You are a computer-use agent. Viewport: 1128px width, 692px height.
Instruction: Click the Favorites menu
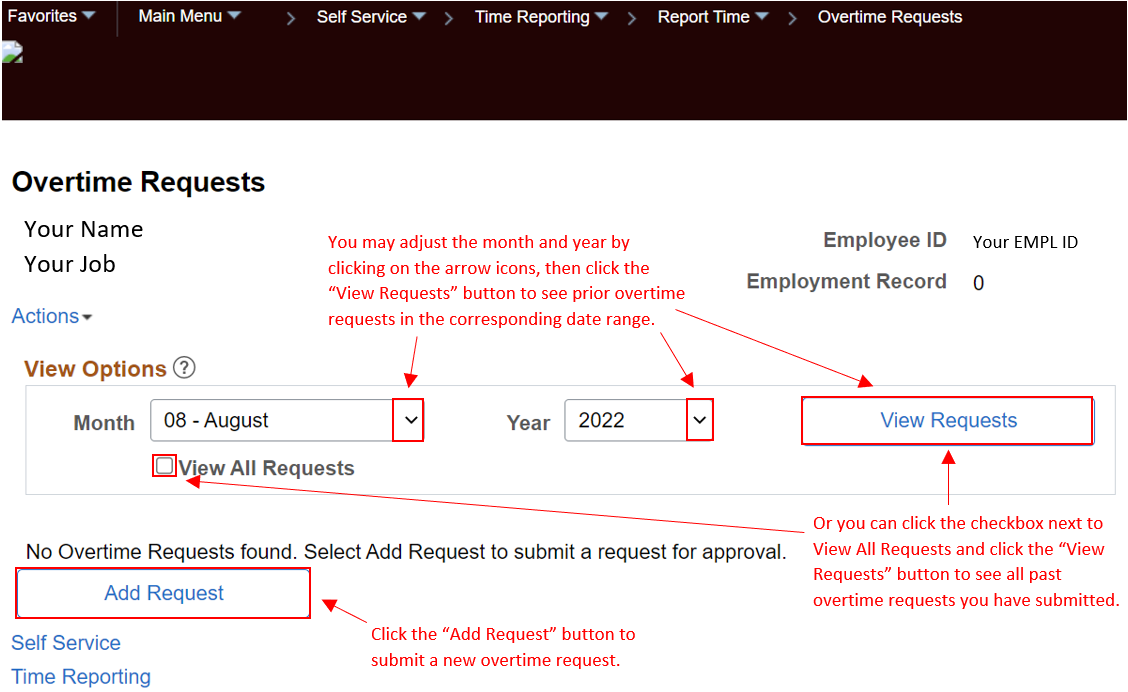[x=45, y=15]
